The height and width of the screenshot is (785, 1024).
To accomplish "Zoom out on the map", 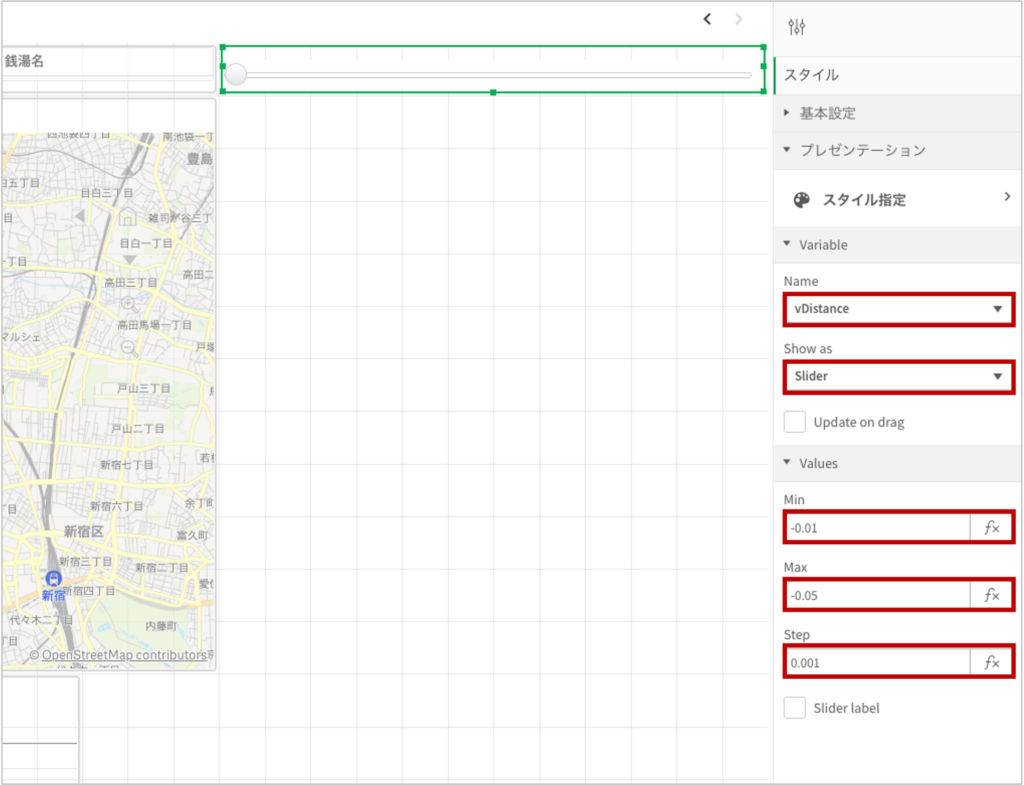I will (x=128, y=347).
